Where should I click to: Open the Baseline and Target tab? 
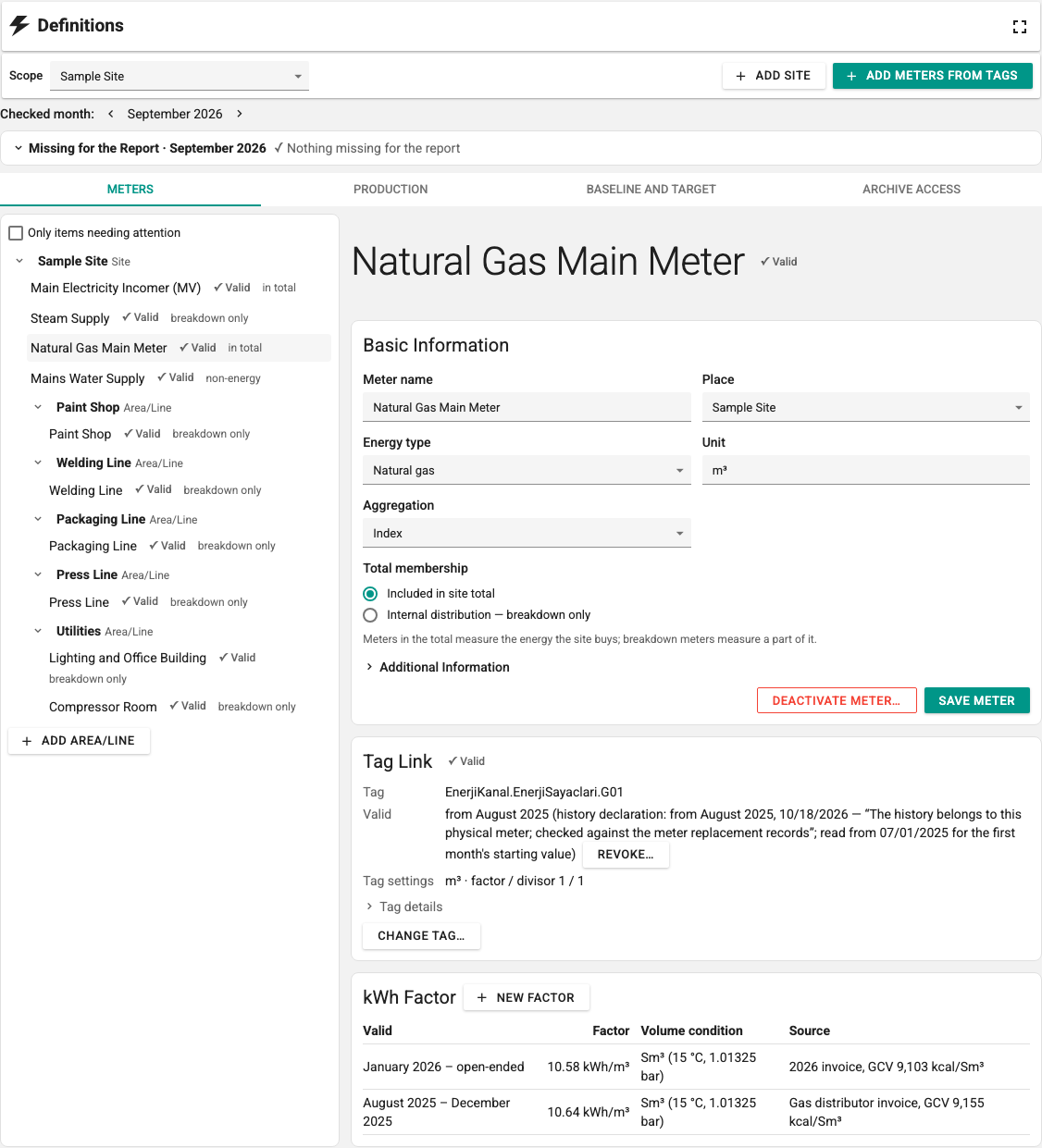tap(651, 189)
